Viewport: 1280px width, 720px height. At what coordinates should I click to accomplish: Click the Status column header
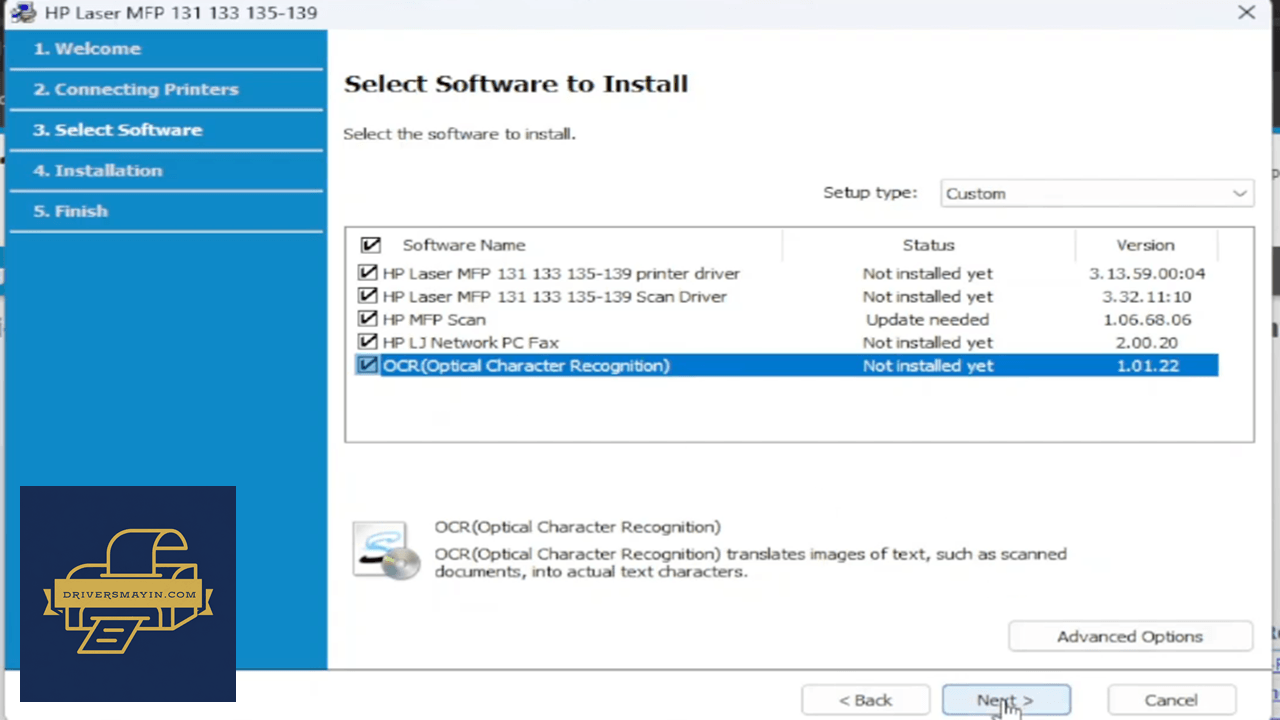click(x=928, y=245)
